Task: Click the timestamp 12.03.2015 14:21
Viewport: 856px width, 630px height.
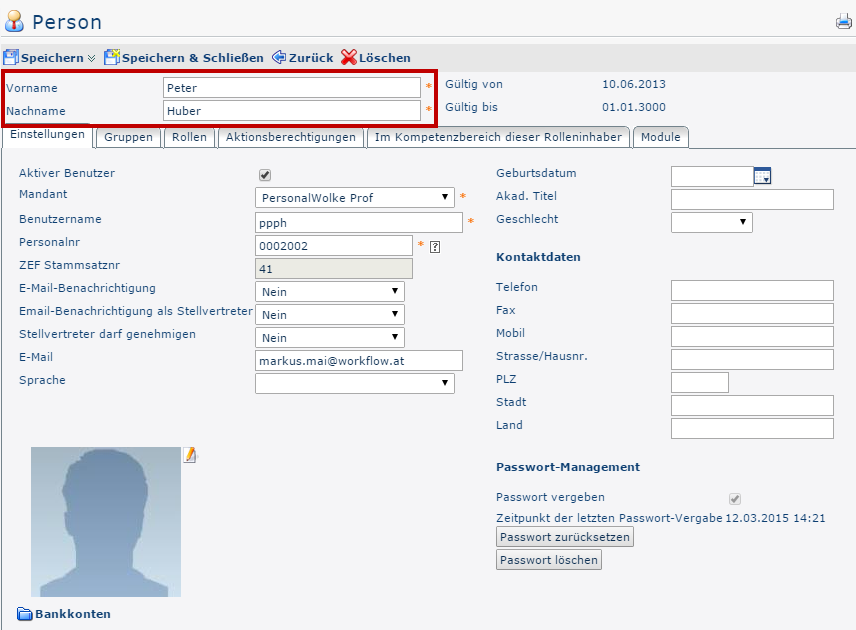Action: tap(775, 518)
